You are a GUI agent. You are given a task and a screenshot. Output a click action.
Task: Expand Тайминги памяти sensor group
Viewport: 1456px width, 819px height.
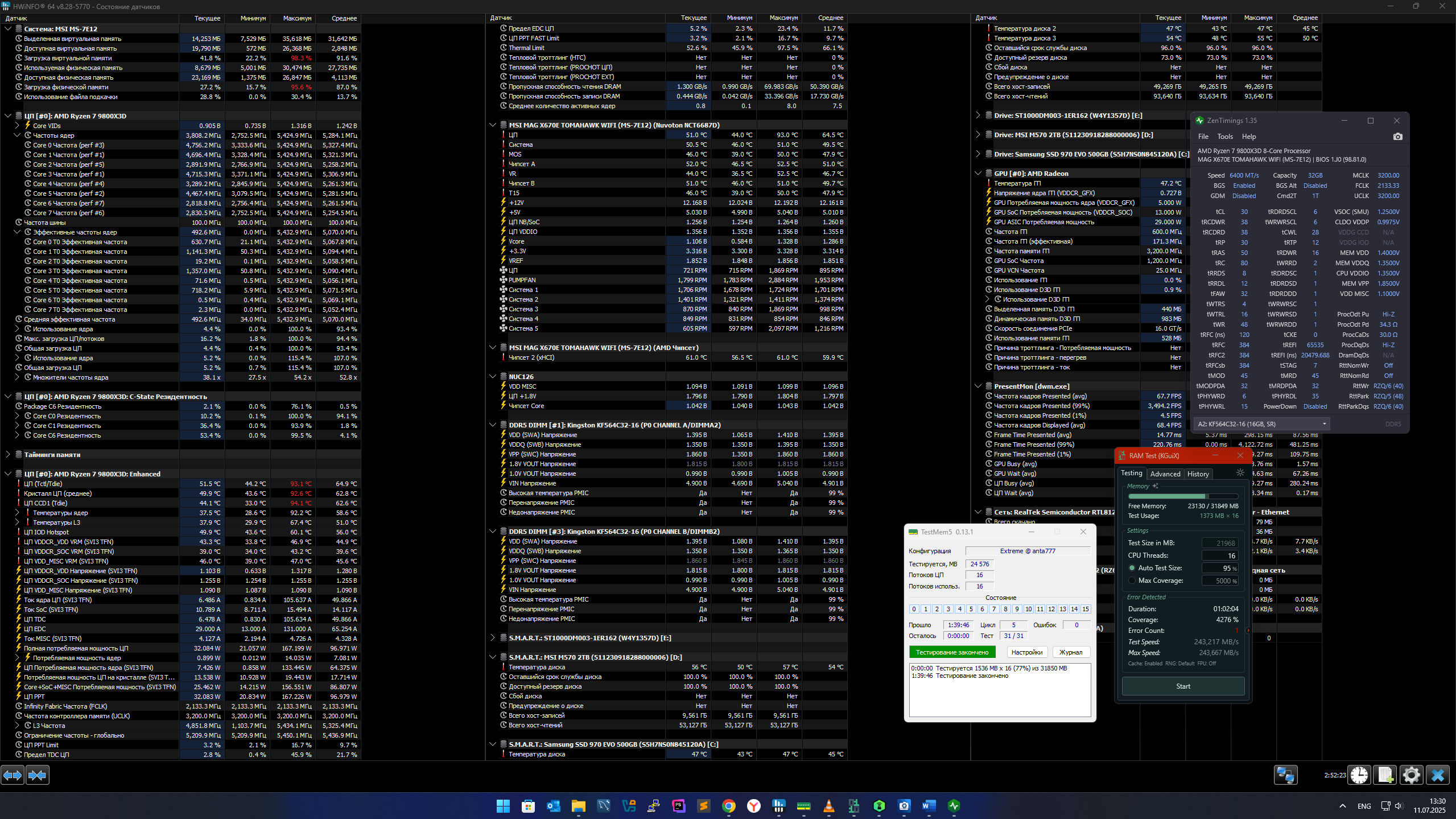(x=8, y=455)
